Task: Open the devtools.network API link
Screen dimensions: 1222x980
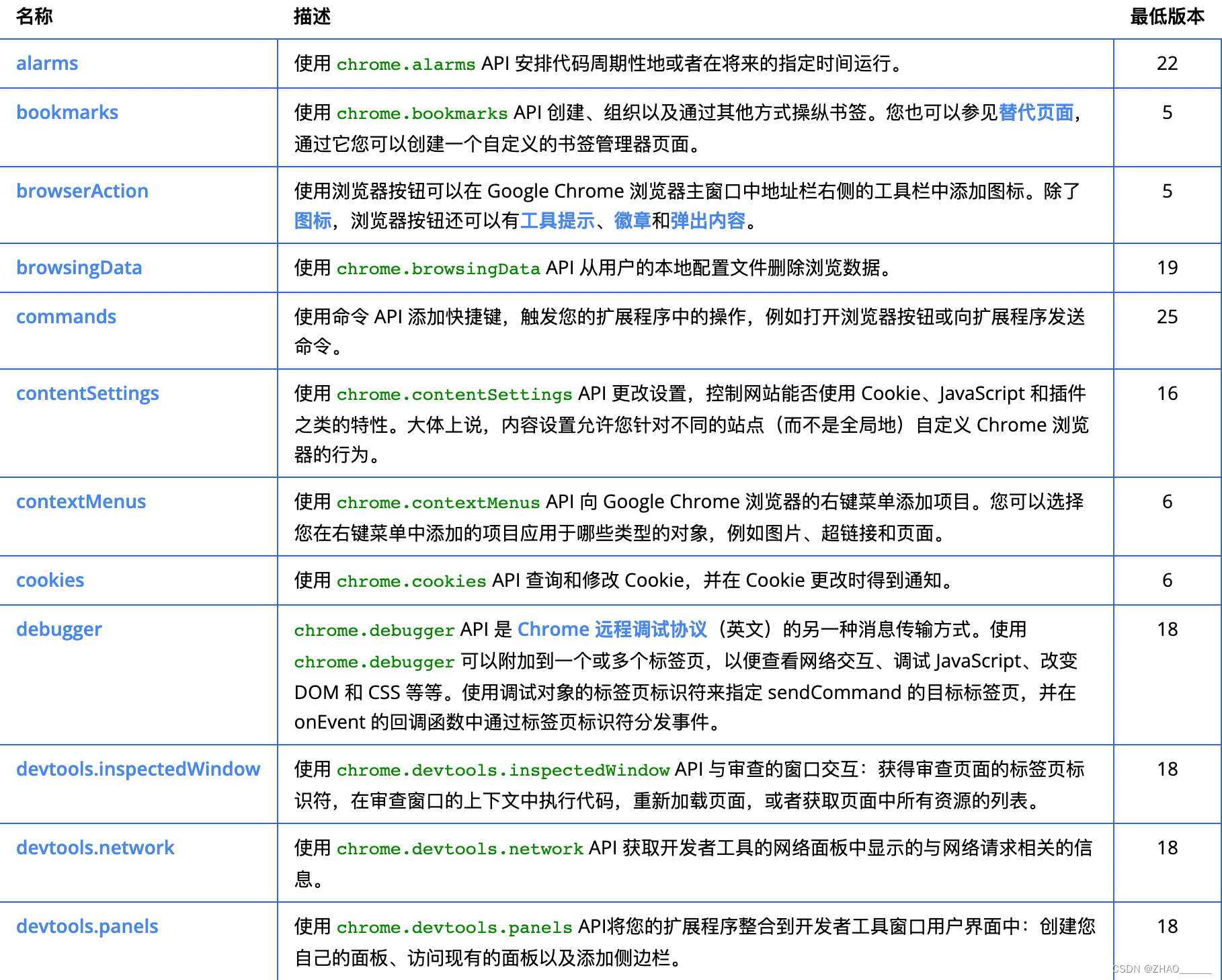Action: tap(95, 848)
